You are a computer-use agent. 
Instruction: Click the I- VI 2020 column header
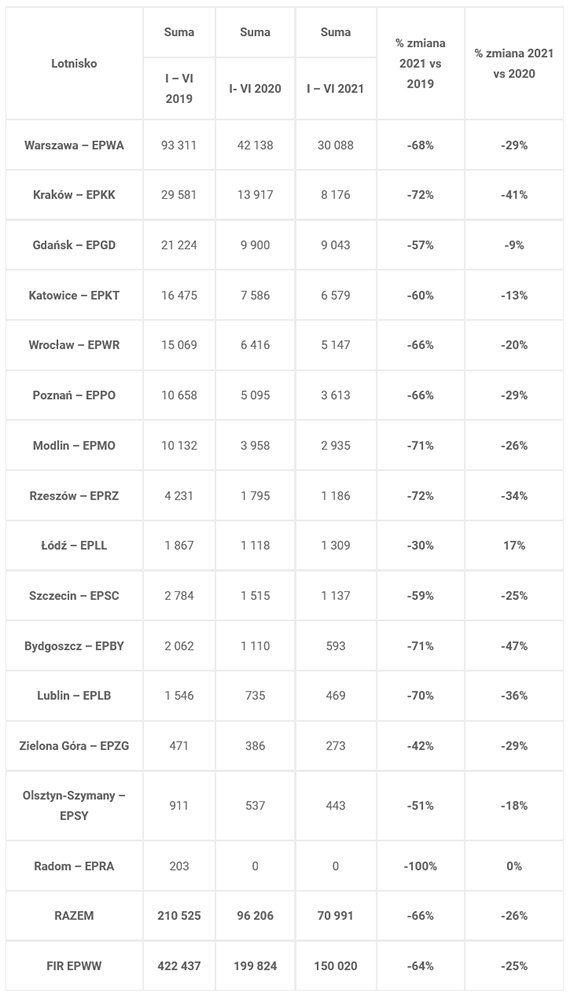click(255, 89)
